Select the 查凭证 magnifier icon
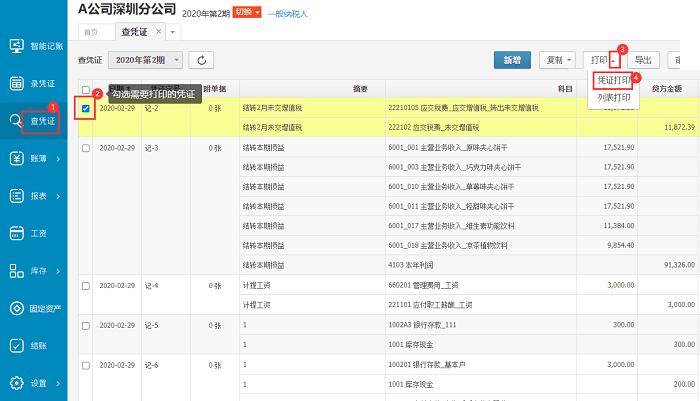This screenshot has height=401, width=700. pyautogui.click(x=17, y=121)
